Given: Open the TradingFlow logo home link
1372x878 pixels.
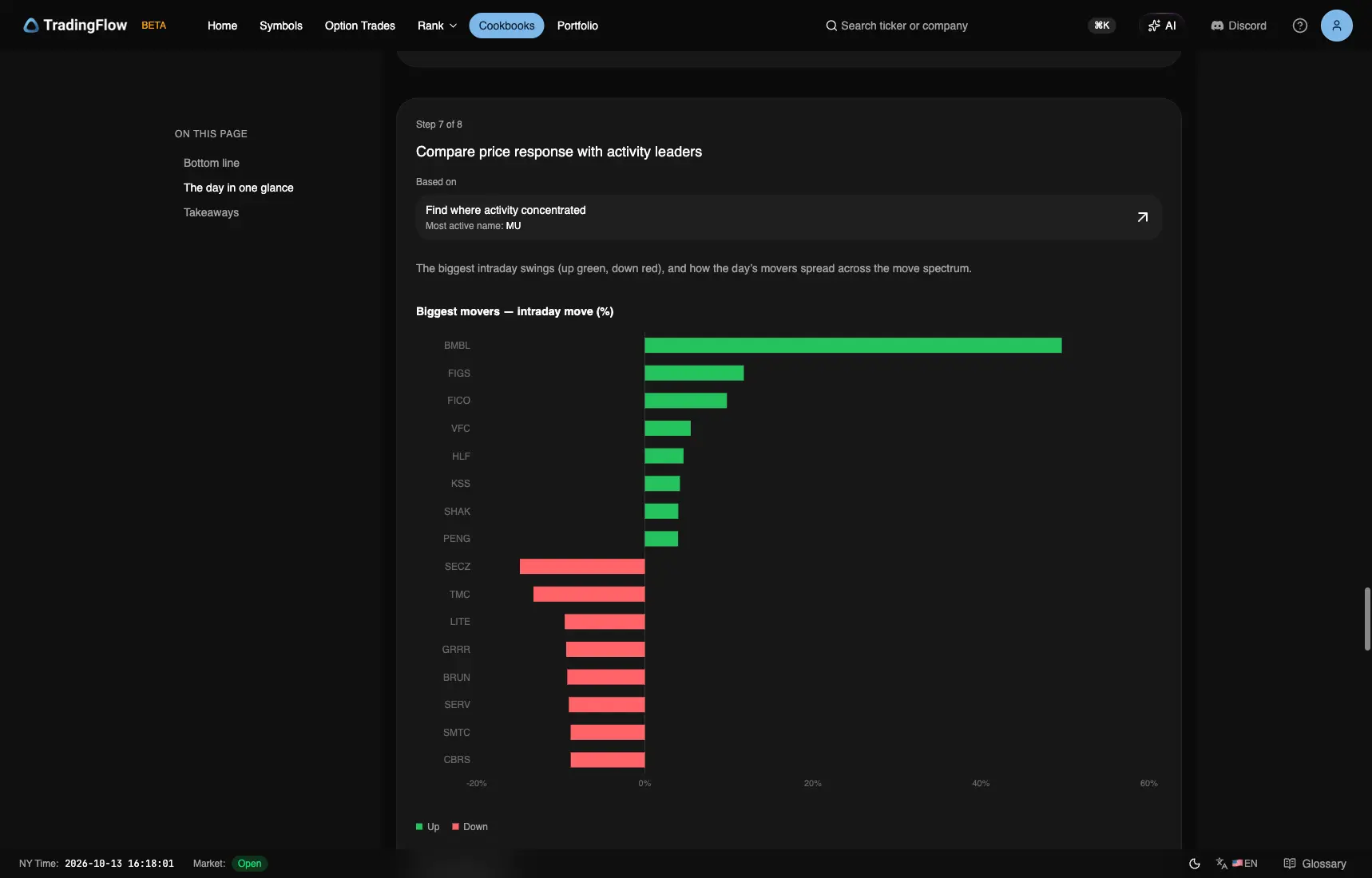Looking at the screenshot, I should pos(75,26).
